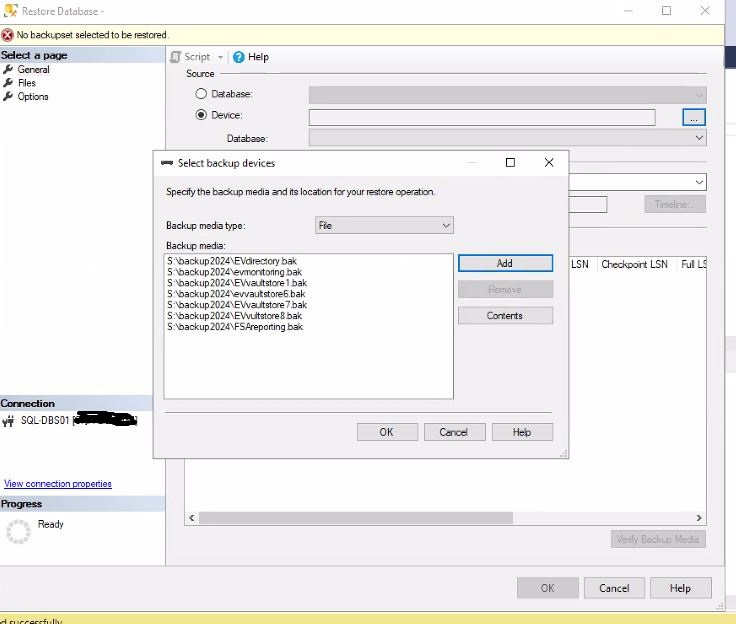Image resolution: width=736 pixels, height=624 pixels.
Task: Expand the Backup media type dropdown
Action: point(446,226)
